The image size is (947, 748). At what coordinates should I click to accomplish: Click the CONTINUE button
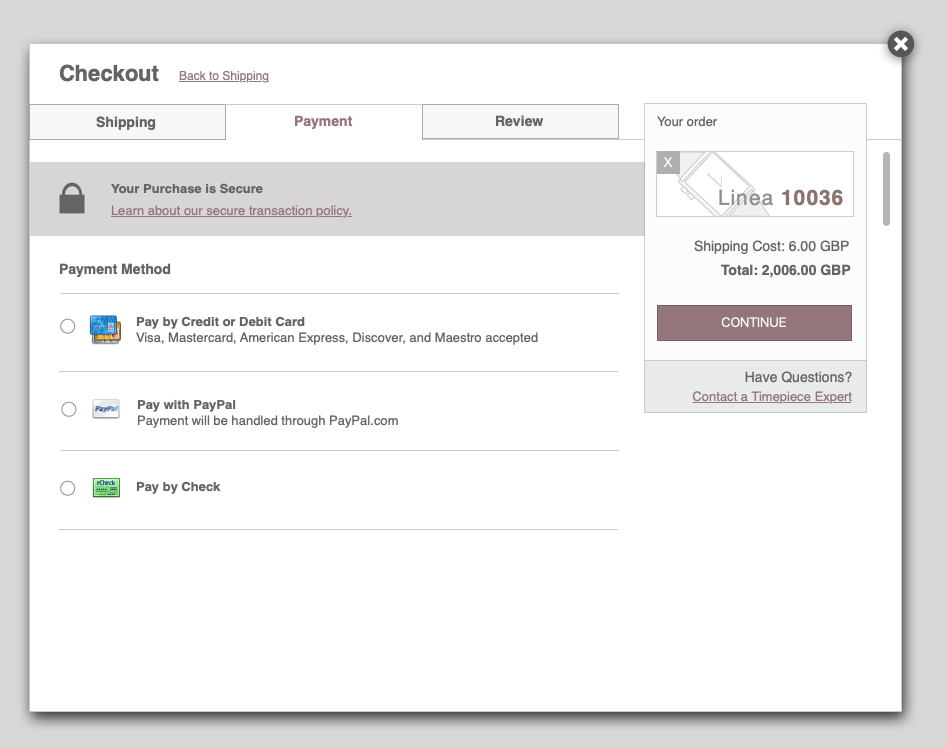pos(754,323)
